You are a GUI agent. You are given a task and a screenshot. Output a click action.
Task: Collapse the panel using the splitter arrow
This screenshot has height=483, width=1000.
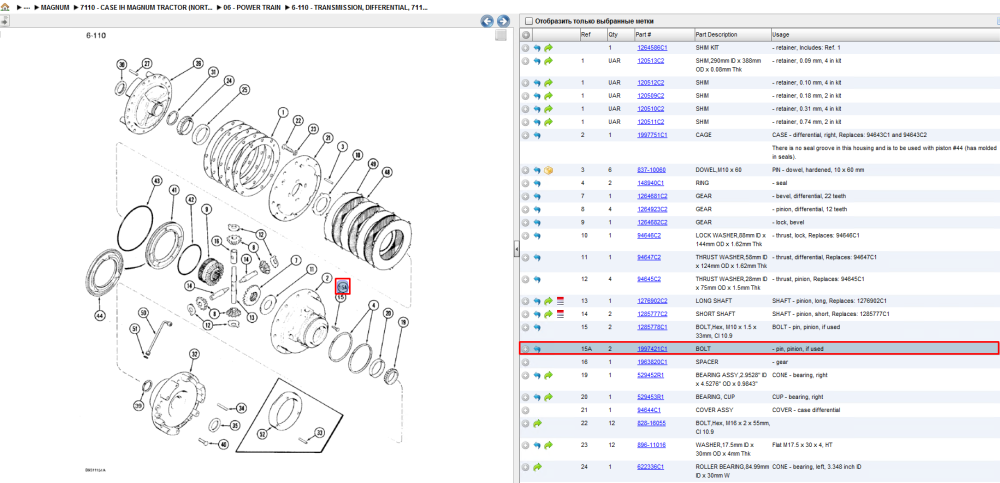[x=516, y=249]
